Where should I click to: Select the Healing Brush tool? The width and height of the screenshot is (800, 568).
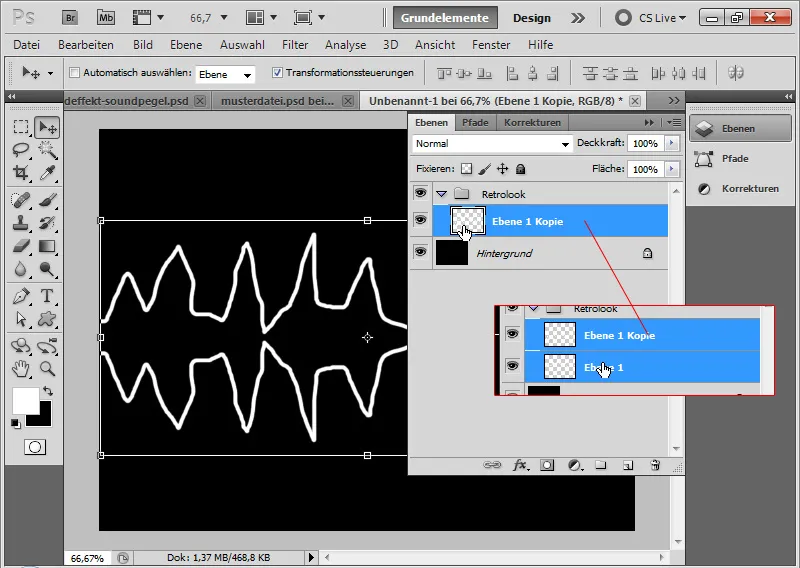click(x=21, y=200)
